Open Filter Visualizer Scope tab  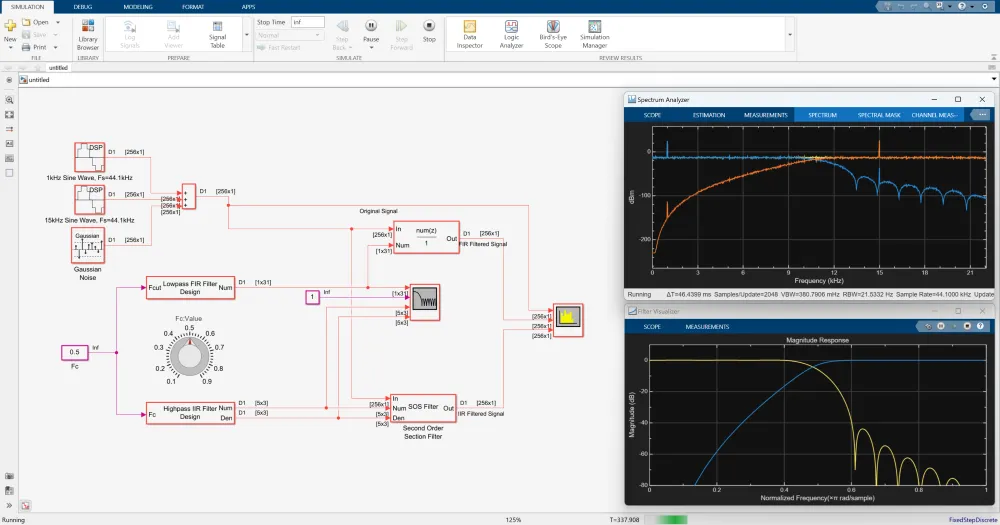coord(652,327)
